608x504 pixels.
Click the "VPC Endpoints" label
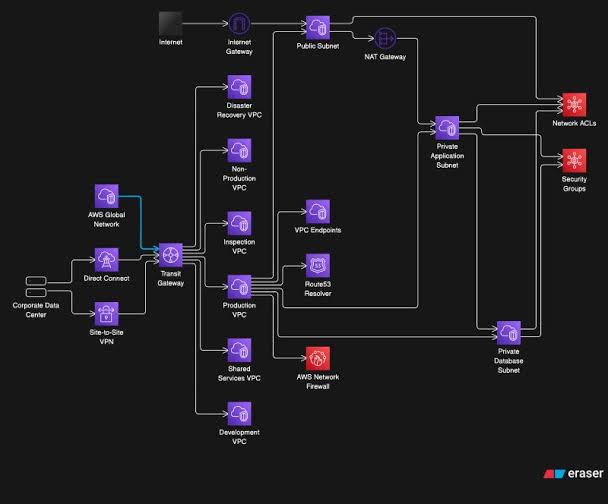point(318,230)
